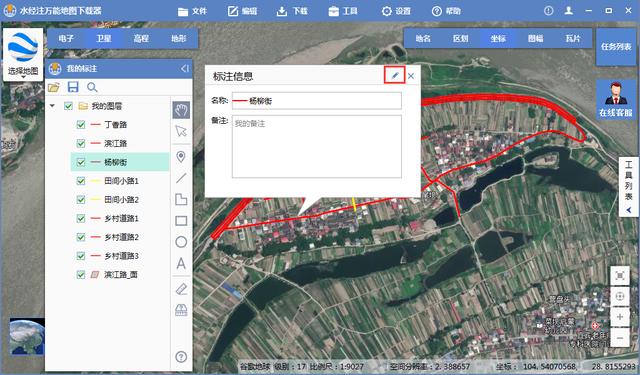Click the globe thumbnail in the corner
This screenshot has width=640, height=375.
point(27,336)
